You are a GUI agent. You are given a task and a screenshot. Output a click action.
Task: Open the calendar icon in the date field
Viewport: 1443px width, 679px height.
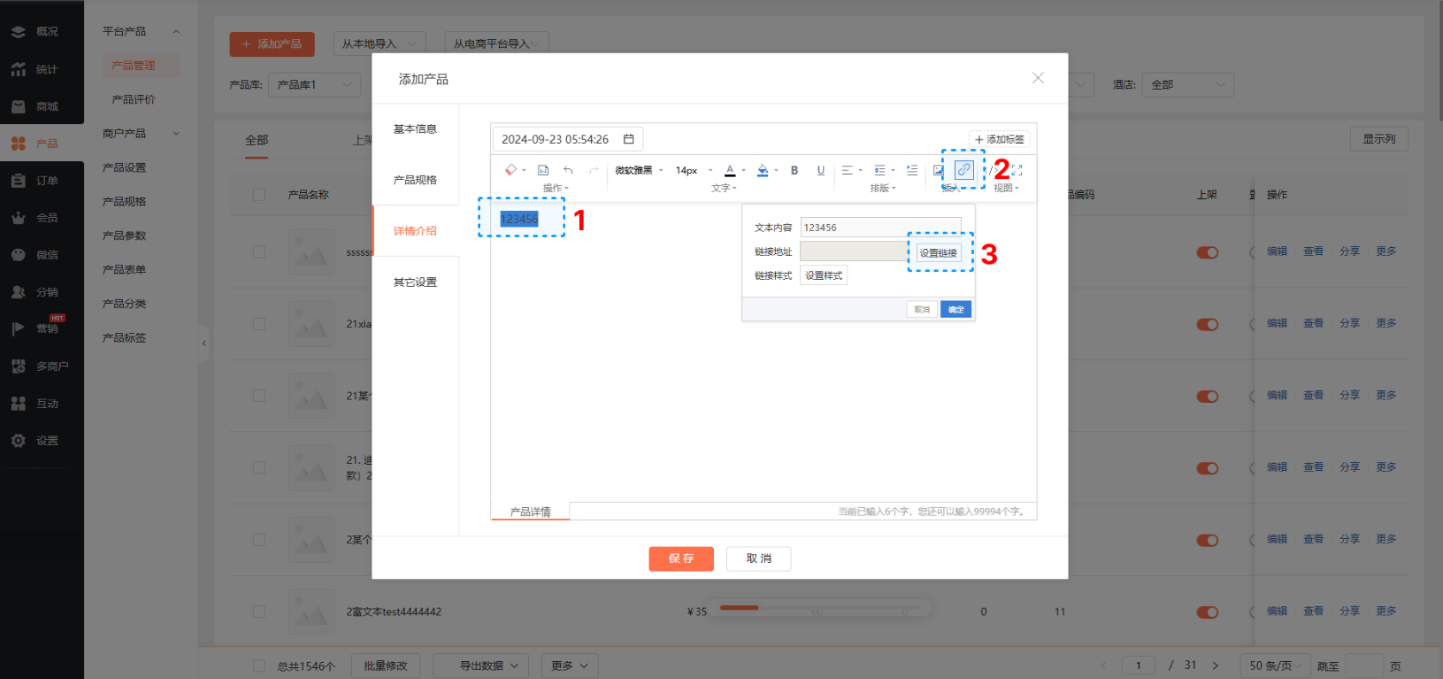(629, 139)
